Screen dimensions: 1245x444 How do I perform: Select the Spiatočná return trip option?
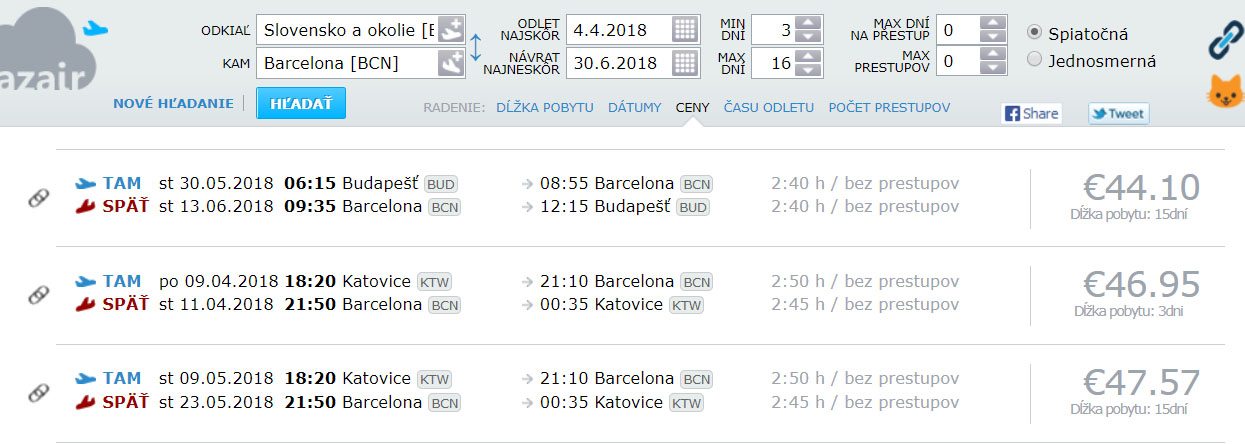[1035, 33]
